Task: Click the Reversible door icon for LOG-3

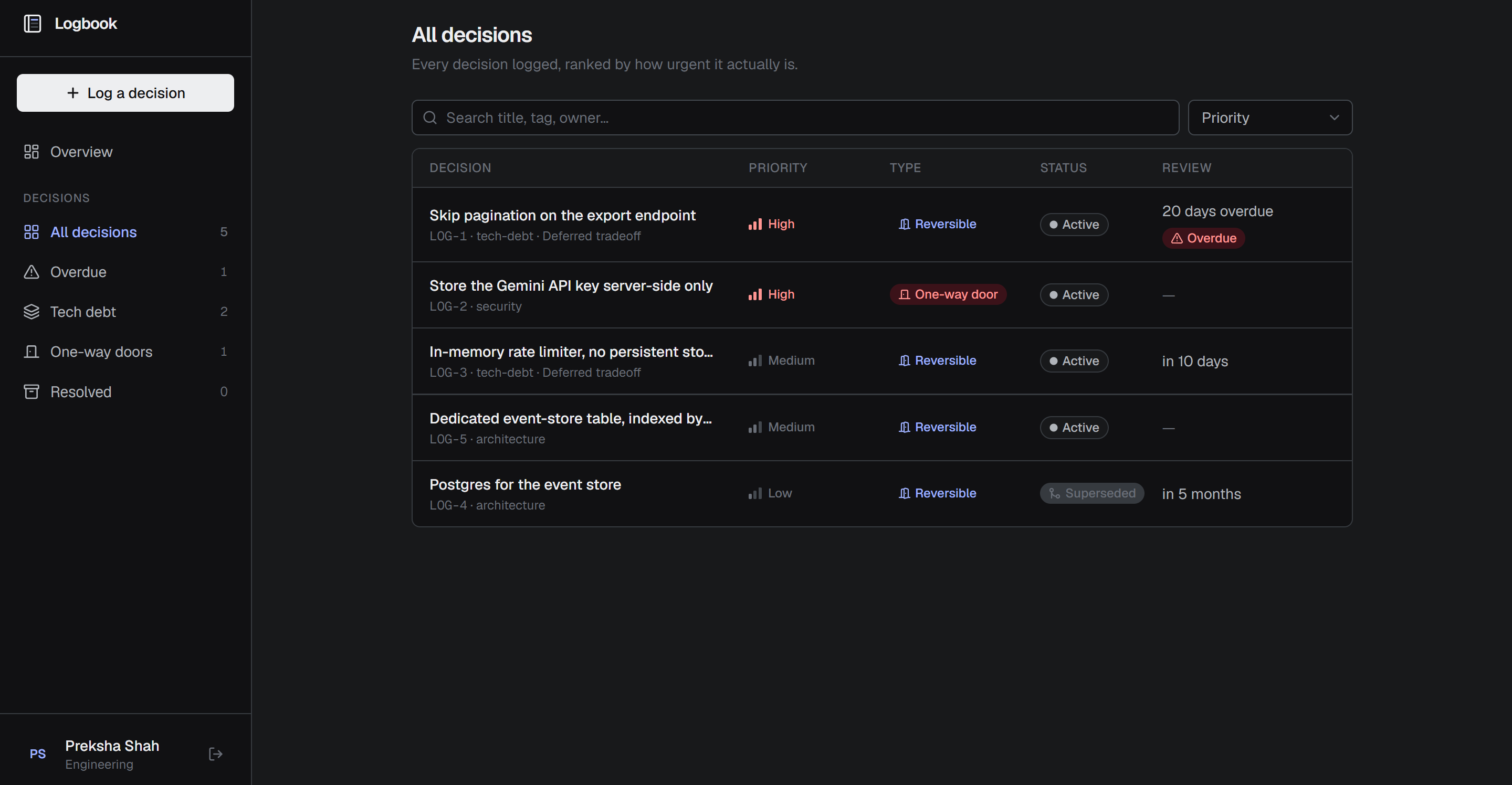Action: (905, 361)
